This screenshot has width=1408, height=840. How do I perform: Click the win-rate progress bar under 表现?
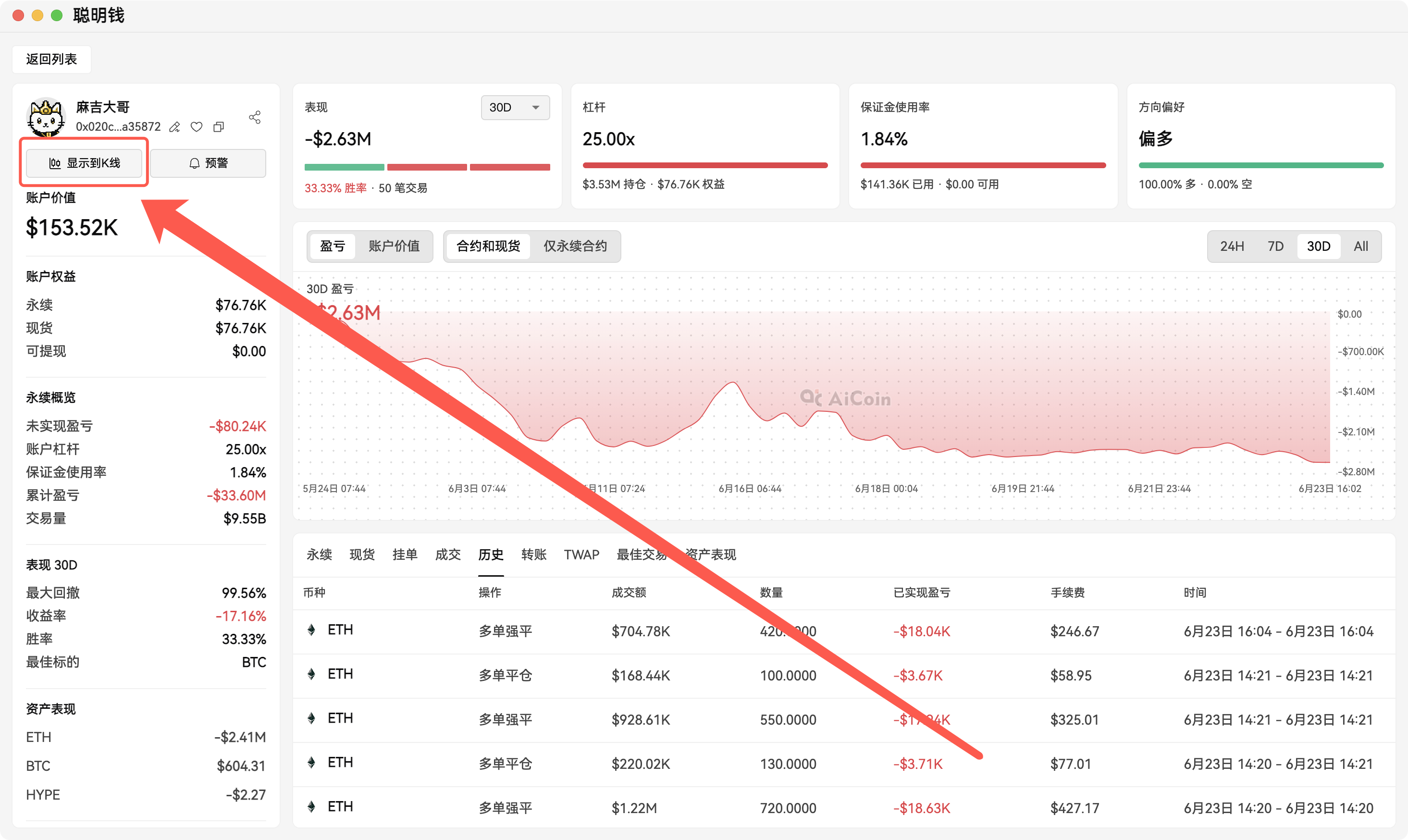click(427, 167)
